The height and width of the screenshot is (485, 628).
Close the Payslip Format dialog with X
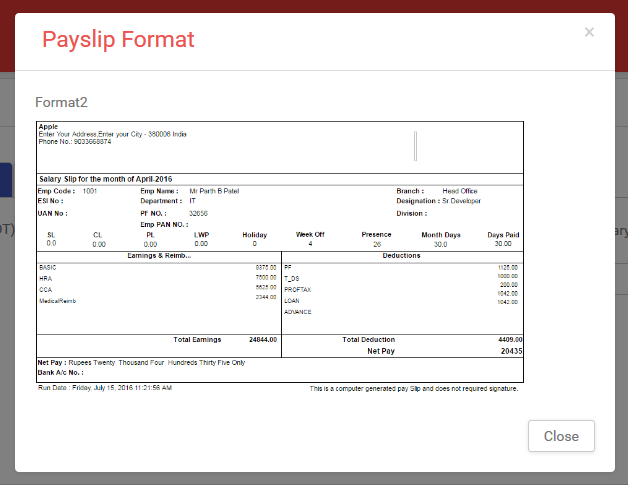(x=589, y=32)
